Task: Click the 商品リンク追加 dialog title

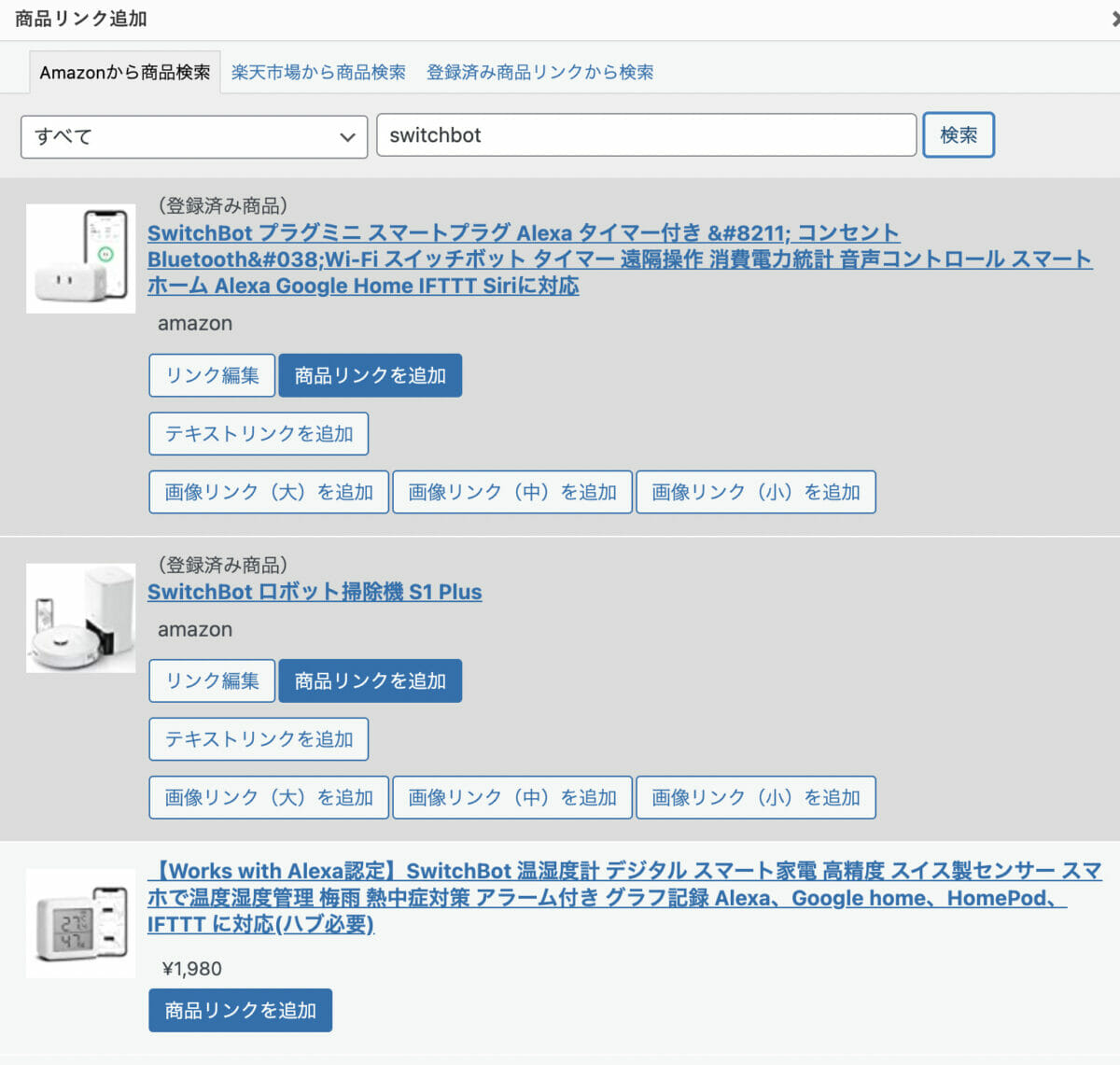Action: 81,19
